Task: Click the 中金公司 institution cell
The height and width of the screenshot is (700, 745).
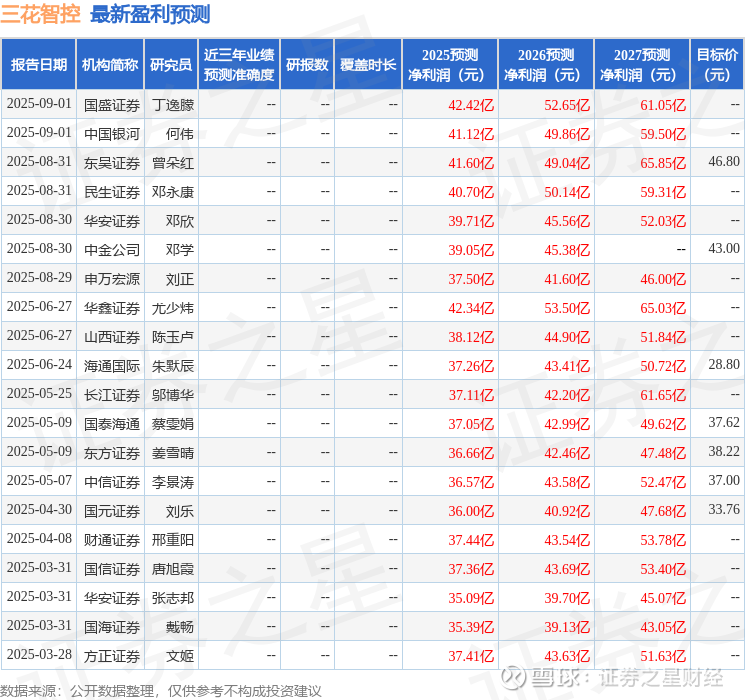Action: (112, 250)
